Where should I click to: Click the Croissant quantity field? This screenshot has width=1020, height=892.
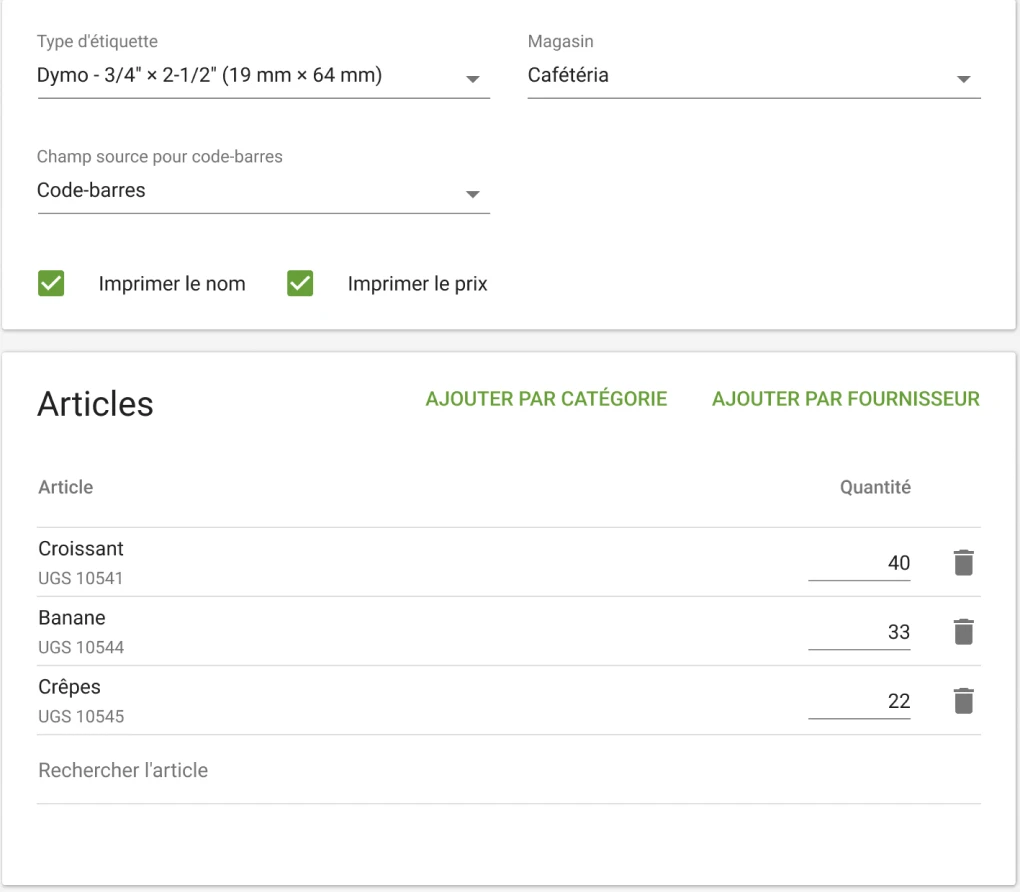[859, 563]
